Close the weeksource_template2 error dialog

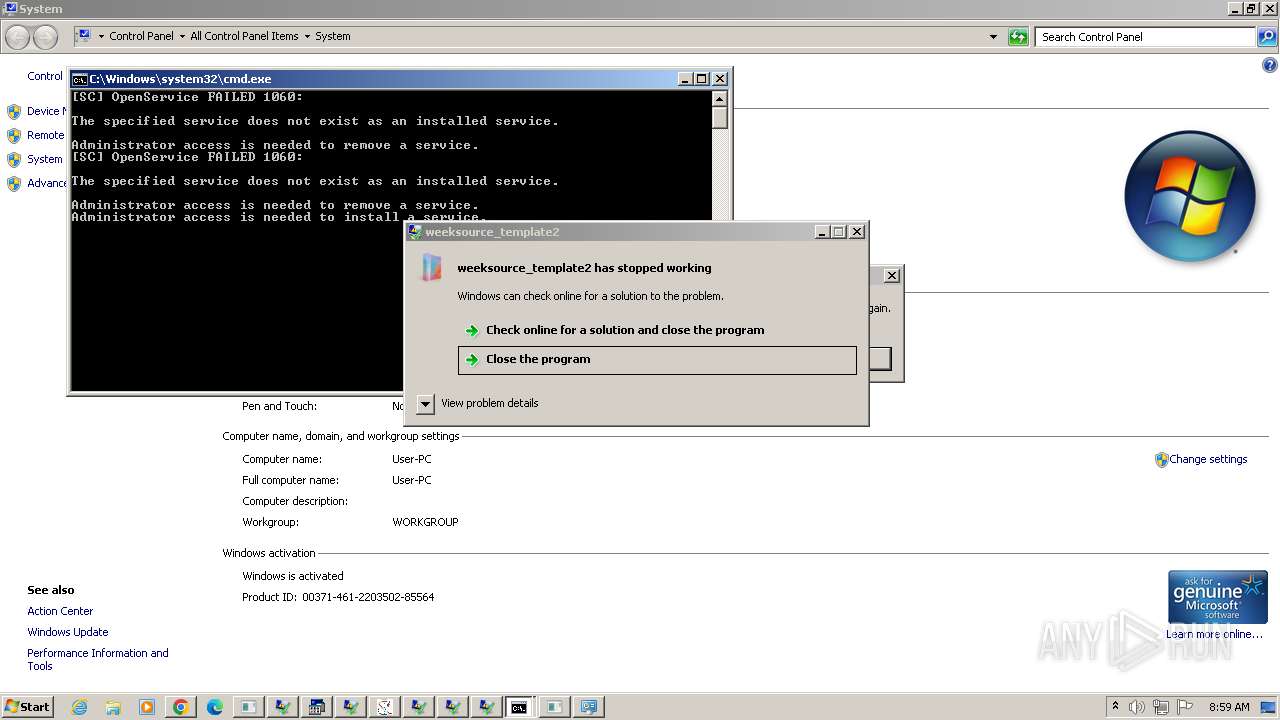[857, 232]
